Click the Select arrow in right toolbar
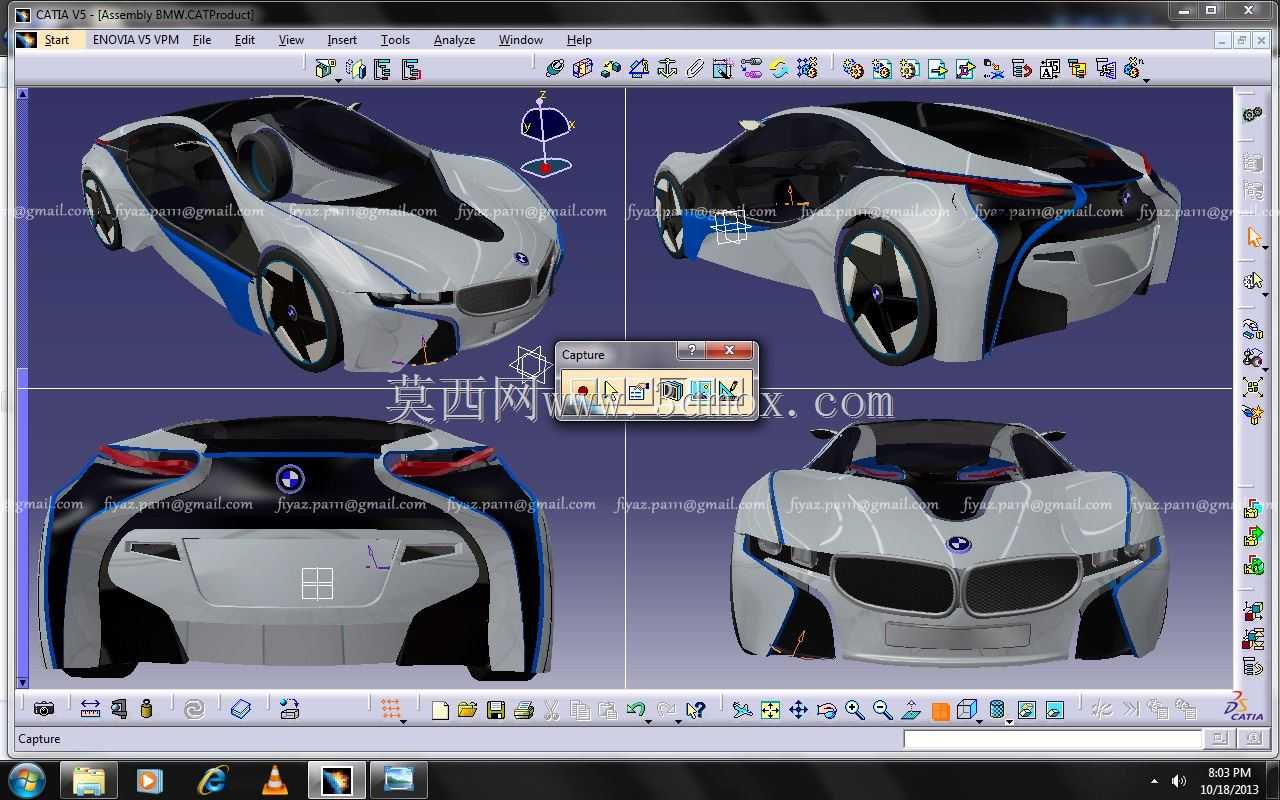The image size is (1280, 800). click(1254, 238)
